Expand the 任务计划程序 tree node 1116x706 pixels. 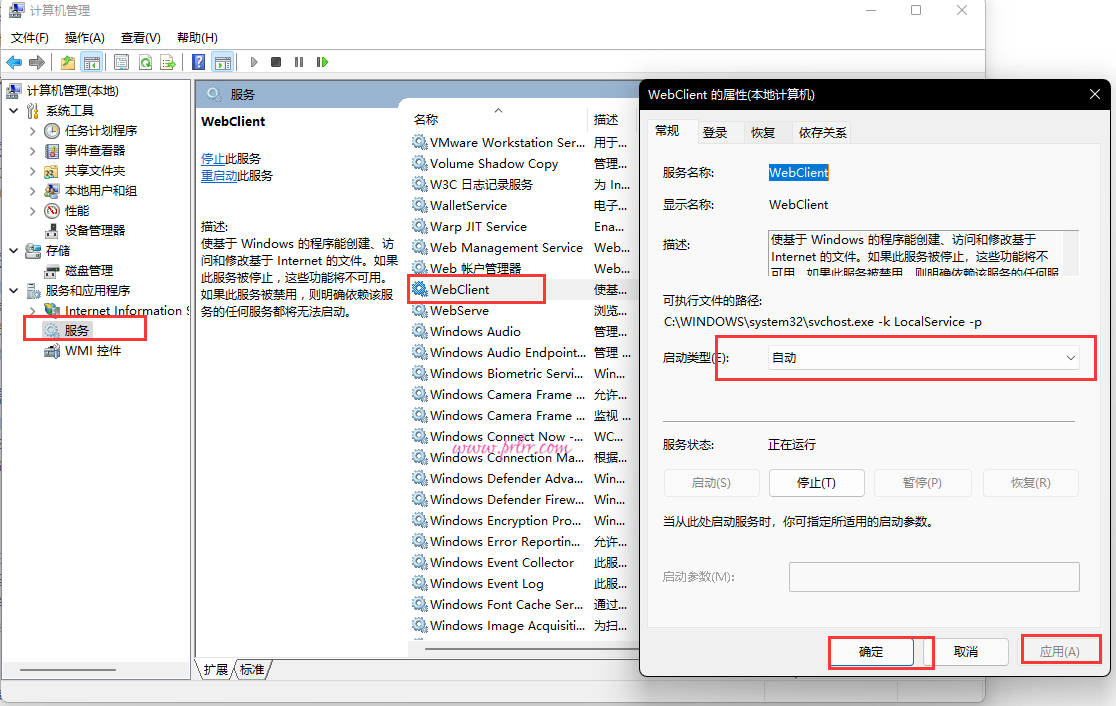pos(32,131)
